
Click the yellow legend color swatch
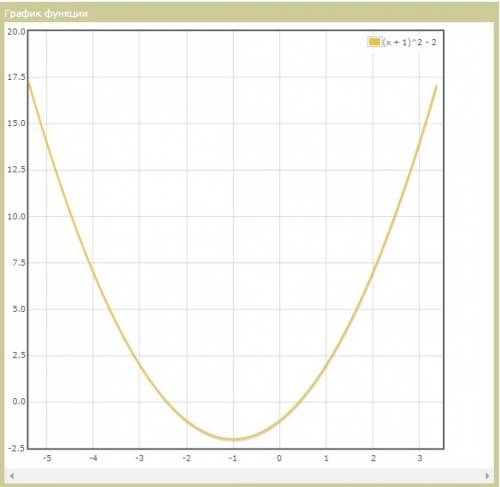coord(374,42)
